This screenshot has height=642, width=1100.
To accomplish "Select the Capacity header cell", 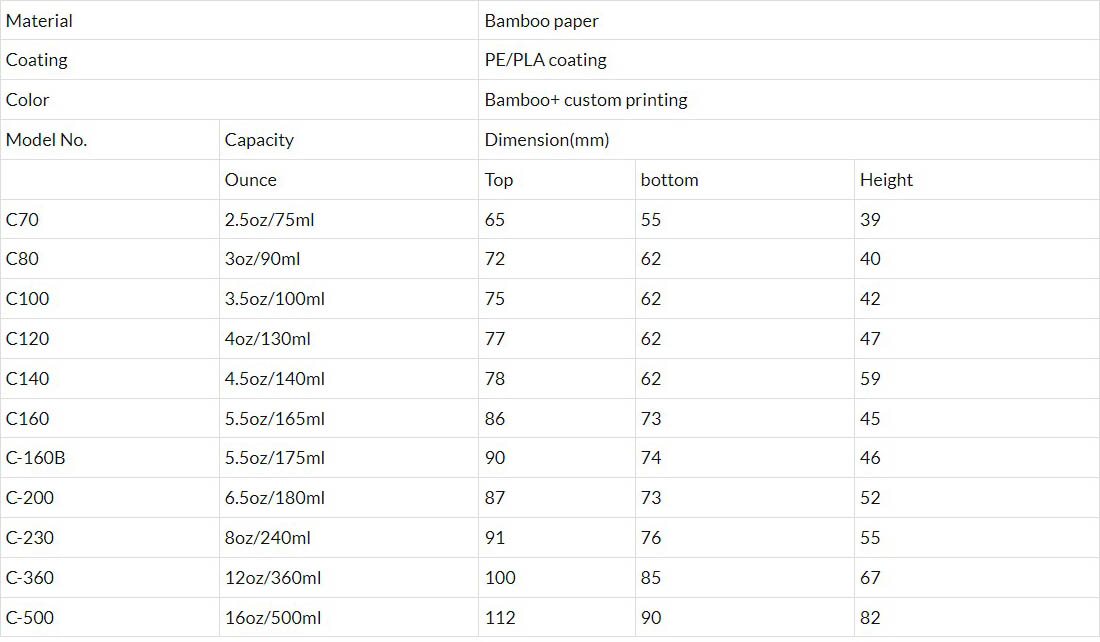I will click(x=259, y=140).
